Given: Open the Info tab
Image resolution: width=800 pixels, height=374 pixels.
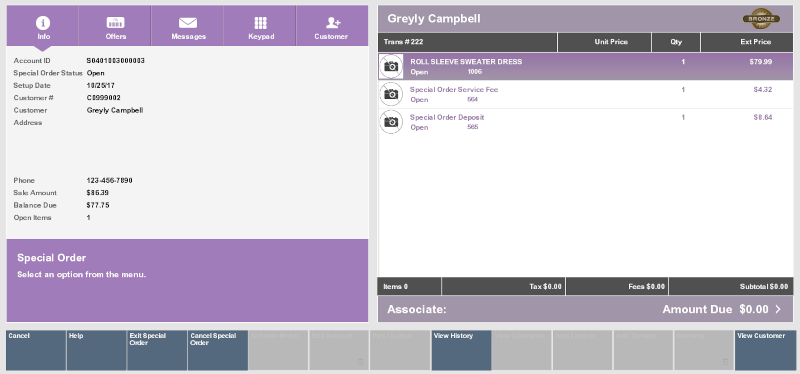Looking at the screenshot, I should click(43, 27).
